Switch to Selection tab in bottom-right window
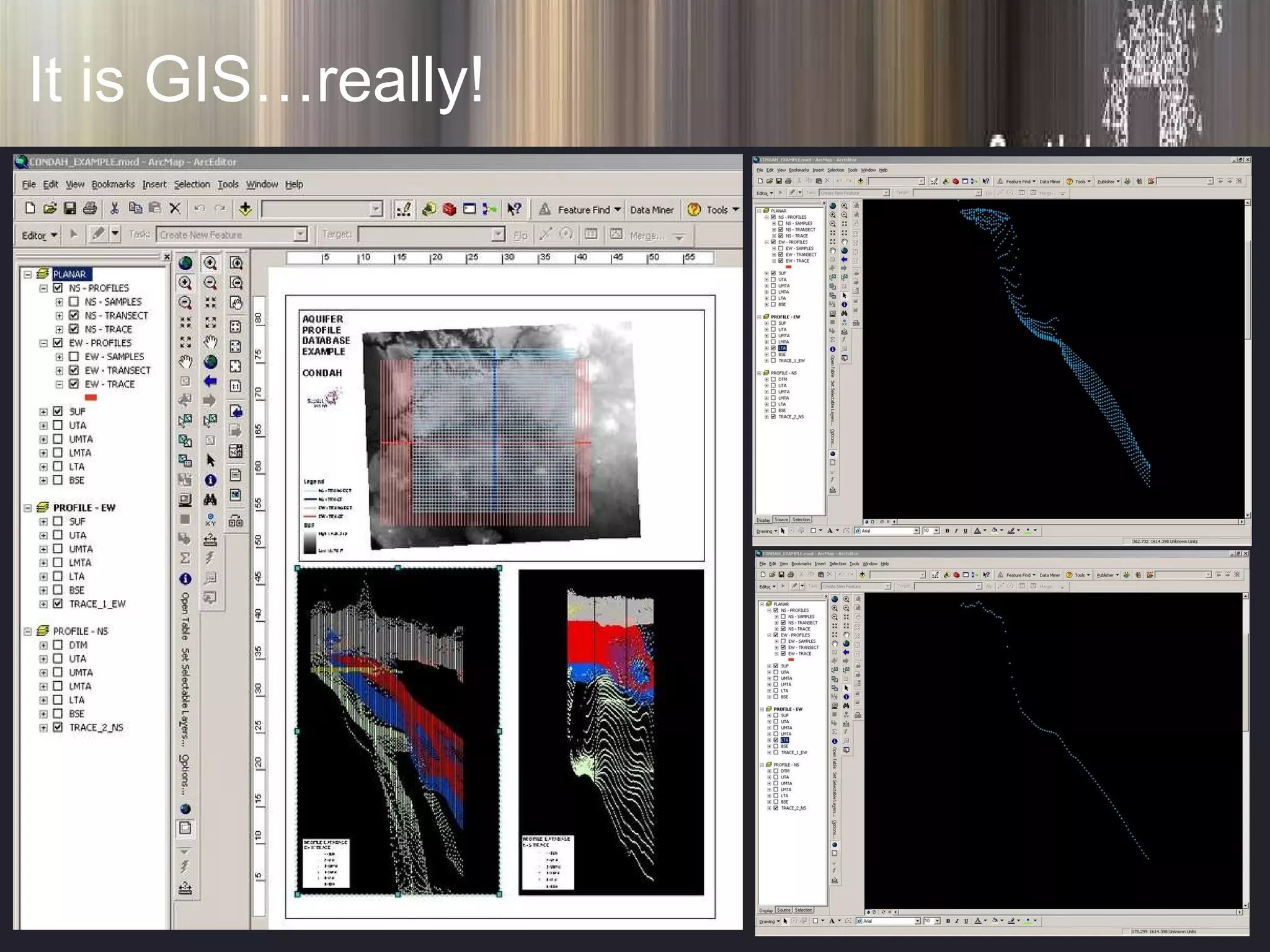This screenshot has height=952, width=1270. coord(803,910)
